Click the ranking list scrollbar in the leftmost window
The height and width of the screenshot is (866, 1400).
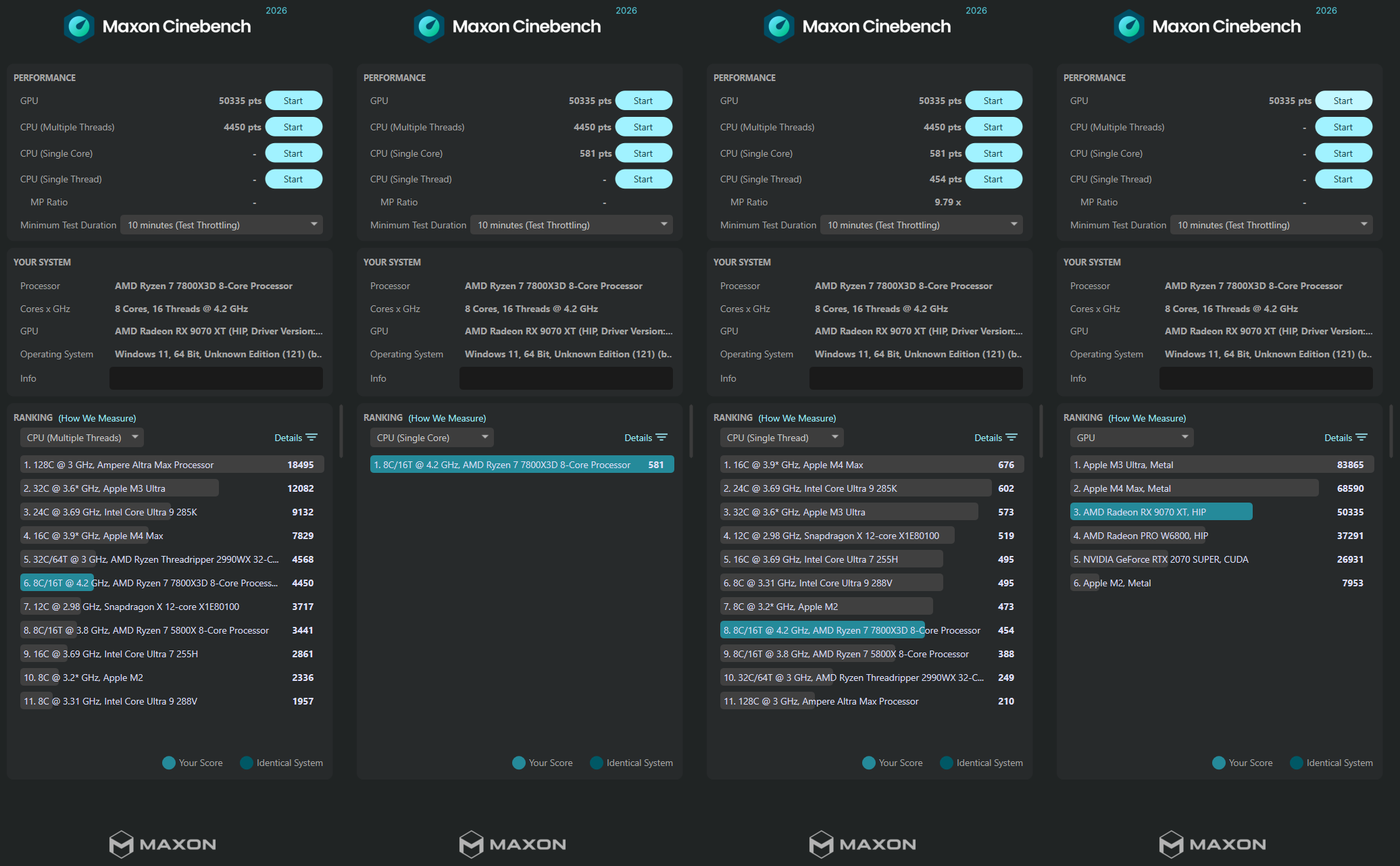[341, 431]
